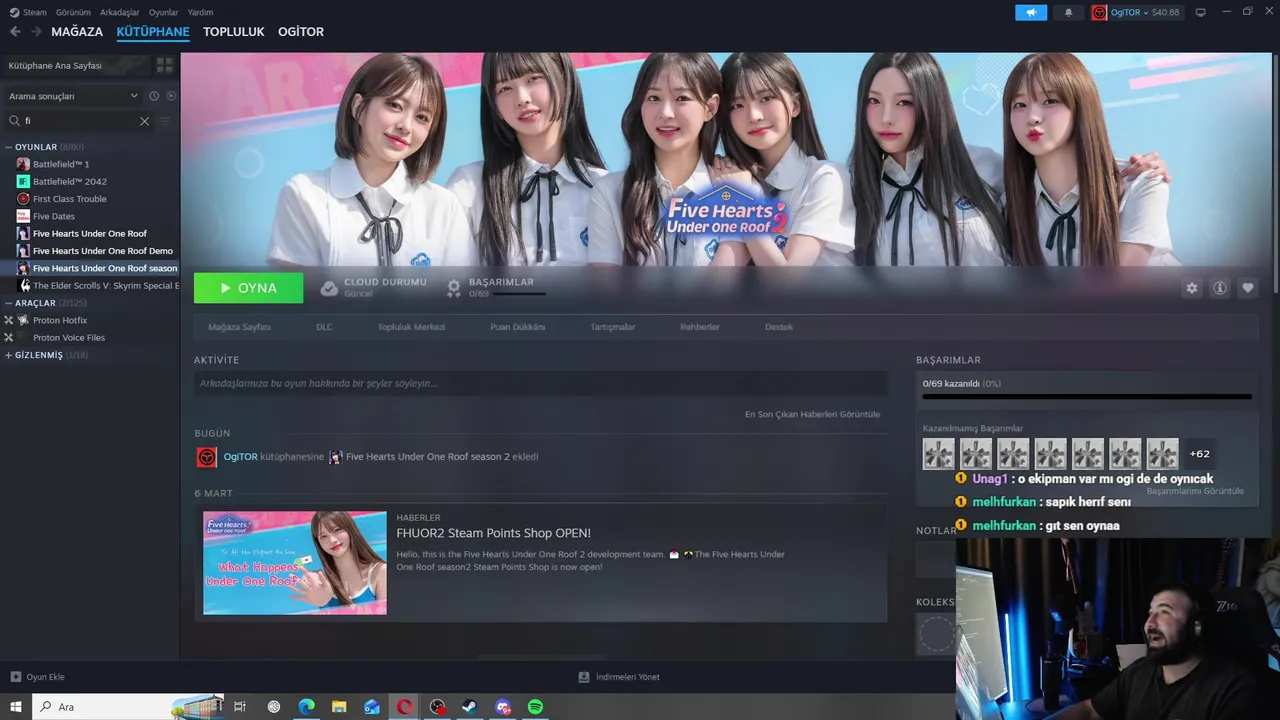Open Rehberler link
This screenshot has height=720, width=1280.
(x=700, y=327)
